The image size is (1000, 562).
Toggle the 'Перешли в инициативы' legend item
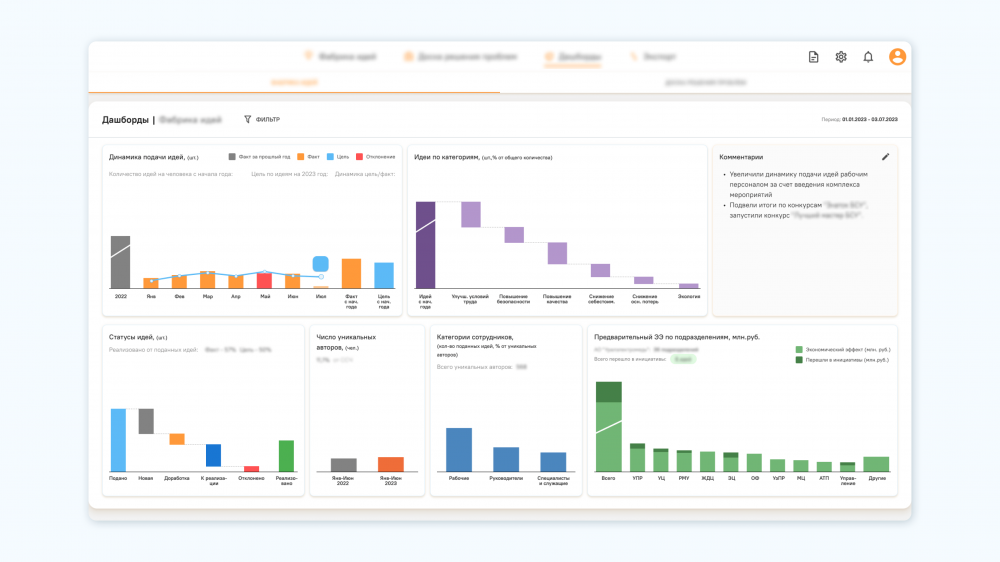(799, 359)
